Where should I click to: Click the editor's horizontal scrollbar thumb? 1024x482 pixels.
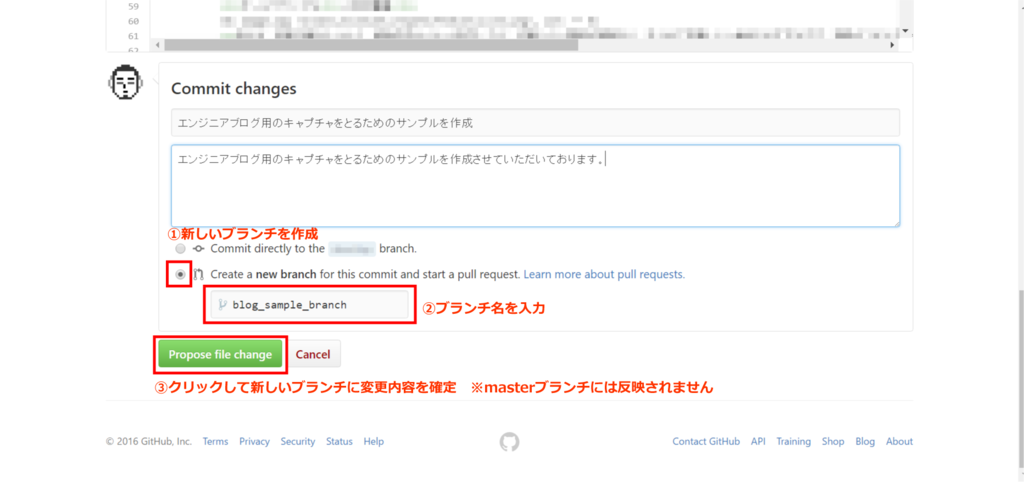coord(371,46)
